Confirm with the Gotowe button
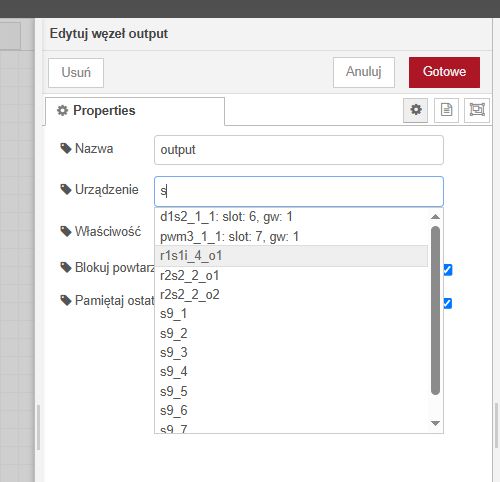 [x=444, y=72]
